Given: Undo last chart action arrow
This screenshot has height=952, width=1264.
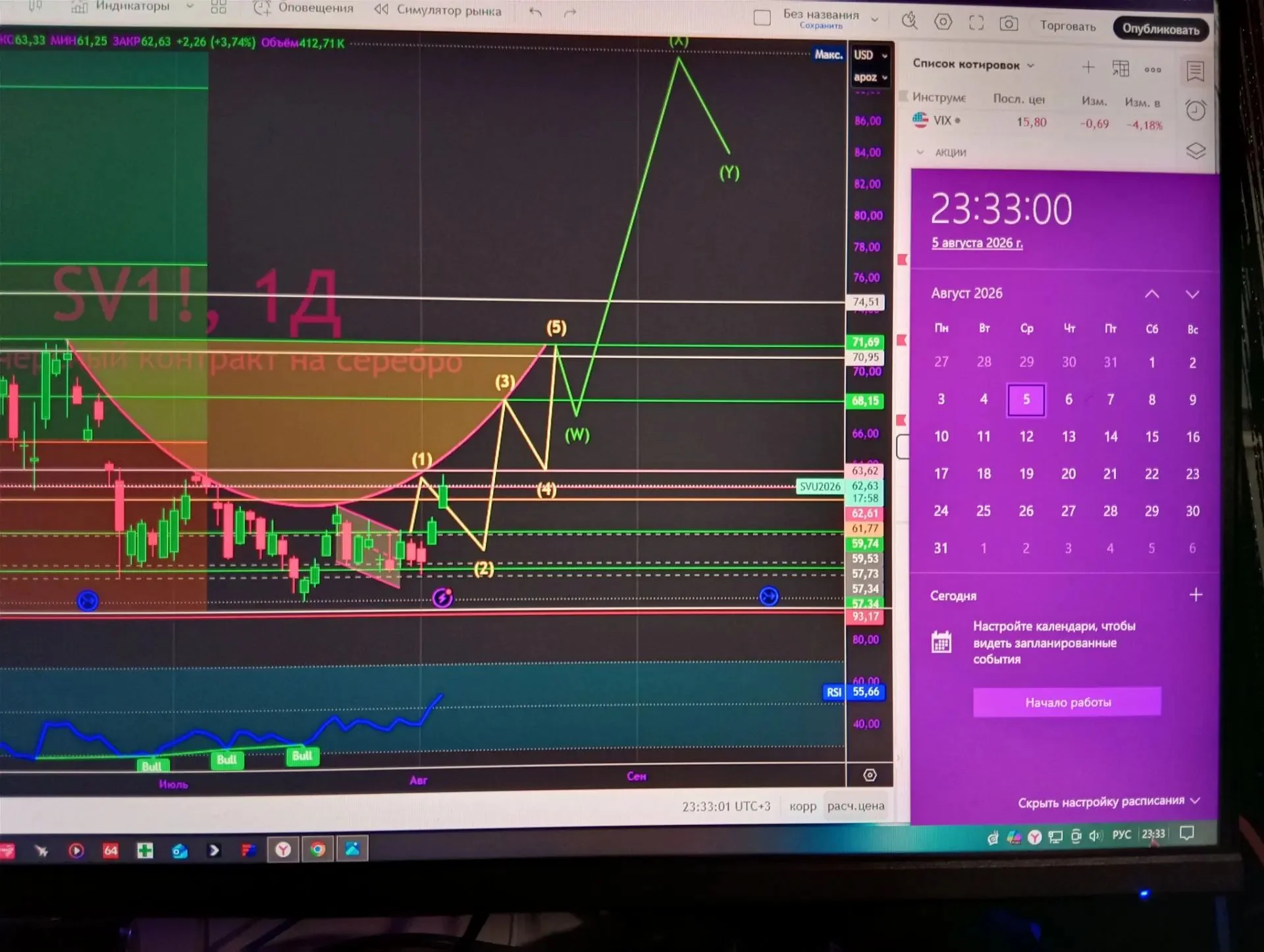Looking at the screenshot, I should tap(535, 12).
